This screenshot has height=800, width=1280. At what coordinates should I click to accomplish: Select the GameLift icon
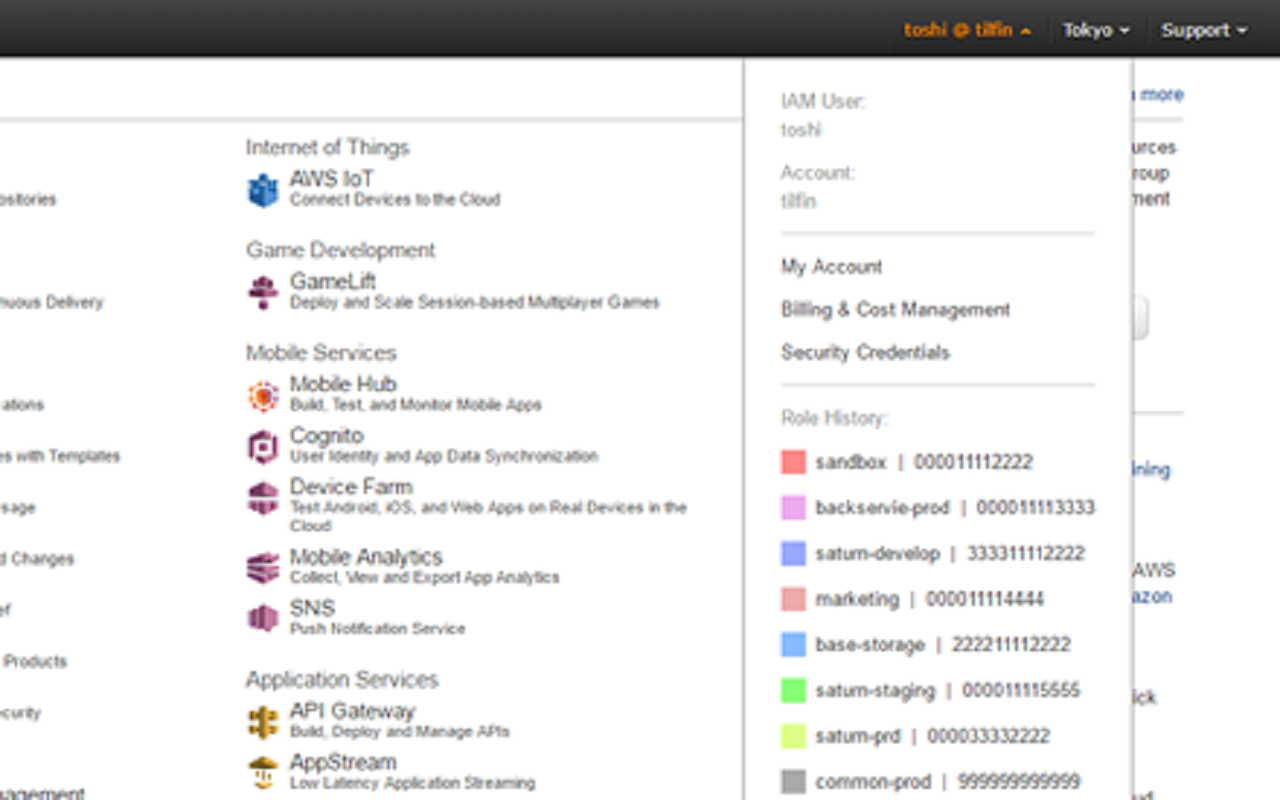[x=262, y=291]
